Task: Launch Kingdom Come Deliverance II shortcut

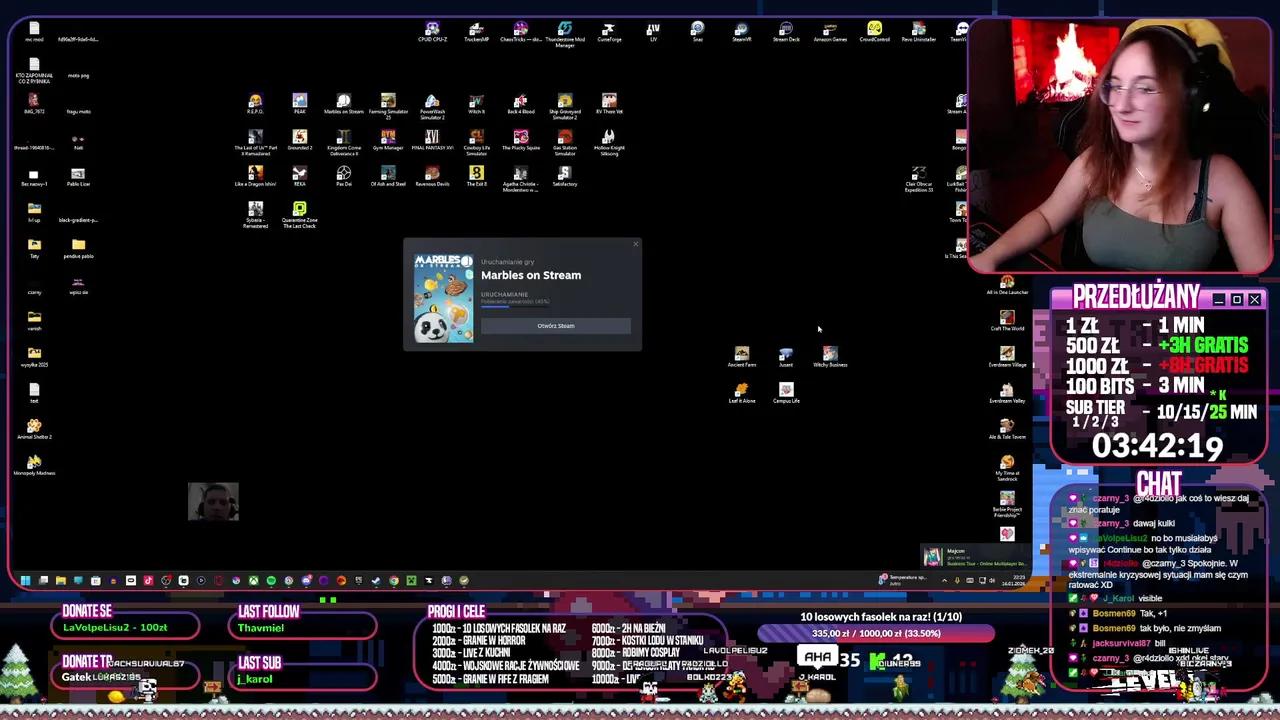Action: (x=343, y=142)
